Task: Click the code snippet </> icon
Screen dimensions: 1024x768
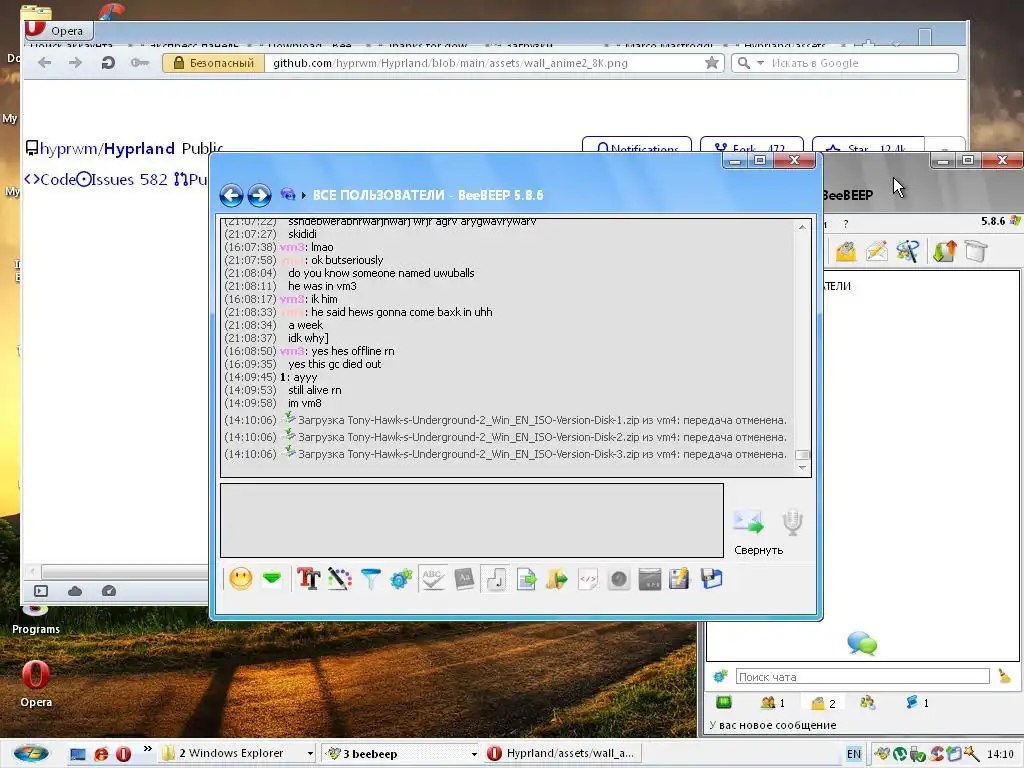Action: 588,579
